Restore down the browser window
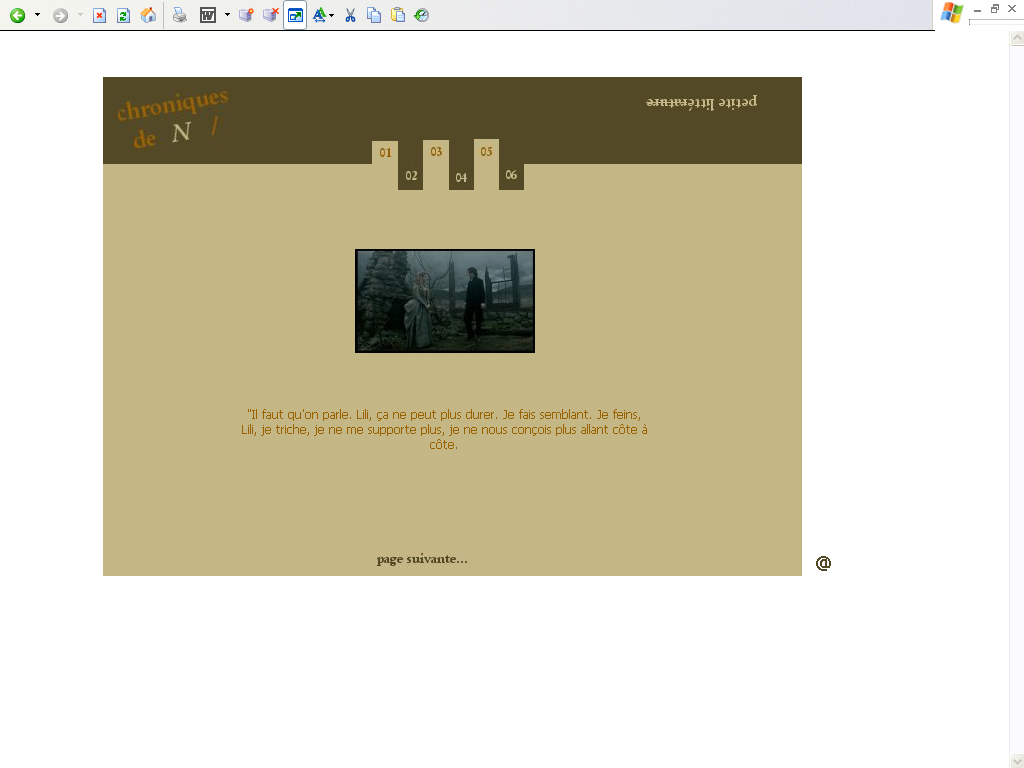Screen dimensions: 1024x768 click(x=995, y=8)
